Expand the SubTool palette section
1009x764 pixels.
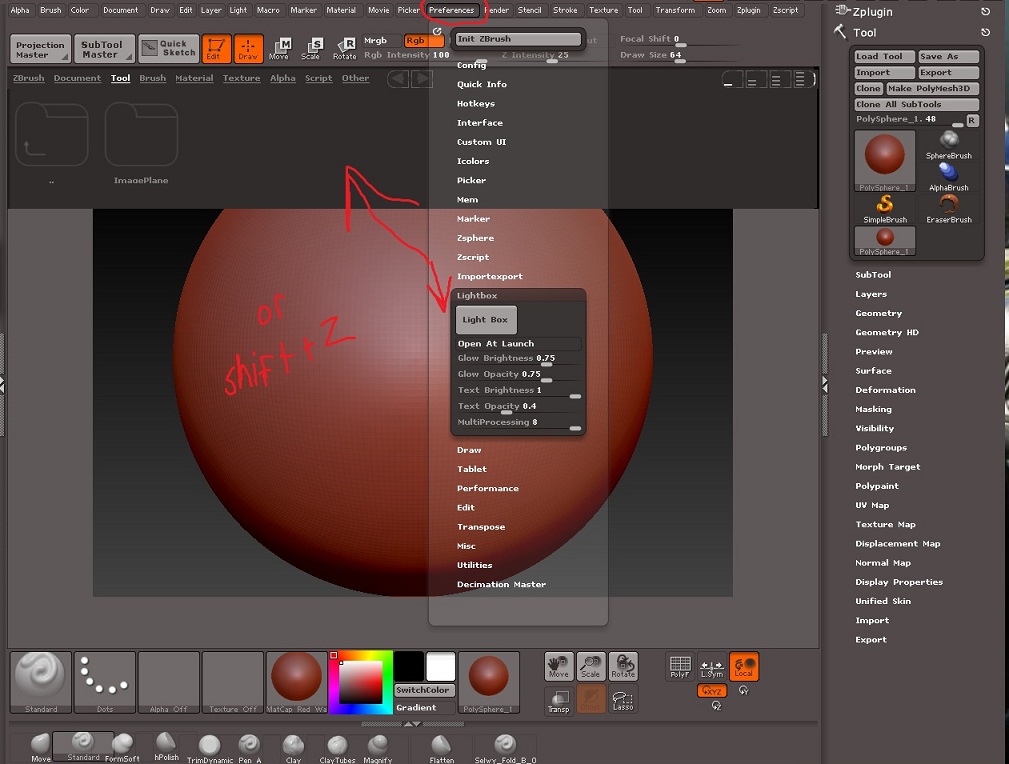point(873,275)
